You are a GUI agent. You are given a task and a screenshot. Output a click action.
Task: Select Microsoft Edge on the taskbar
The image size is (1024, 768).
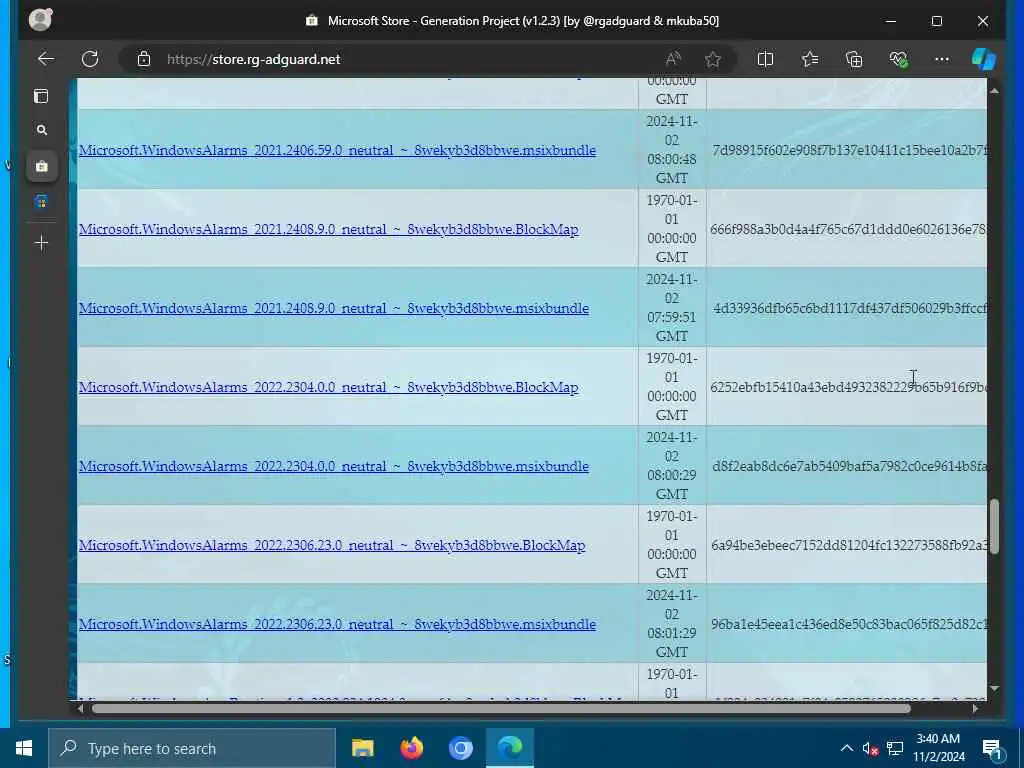click(x=509, y=748)
